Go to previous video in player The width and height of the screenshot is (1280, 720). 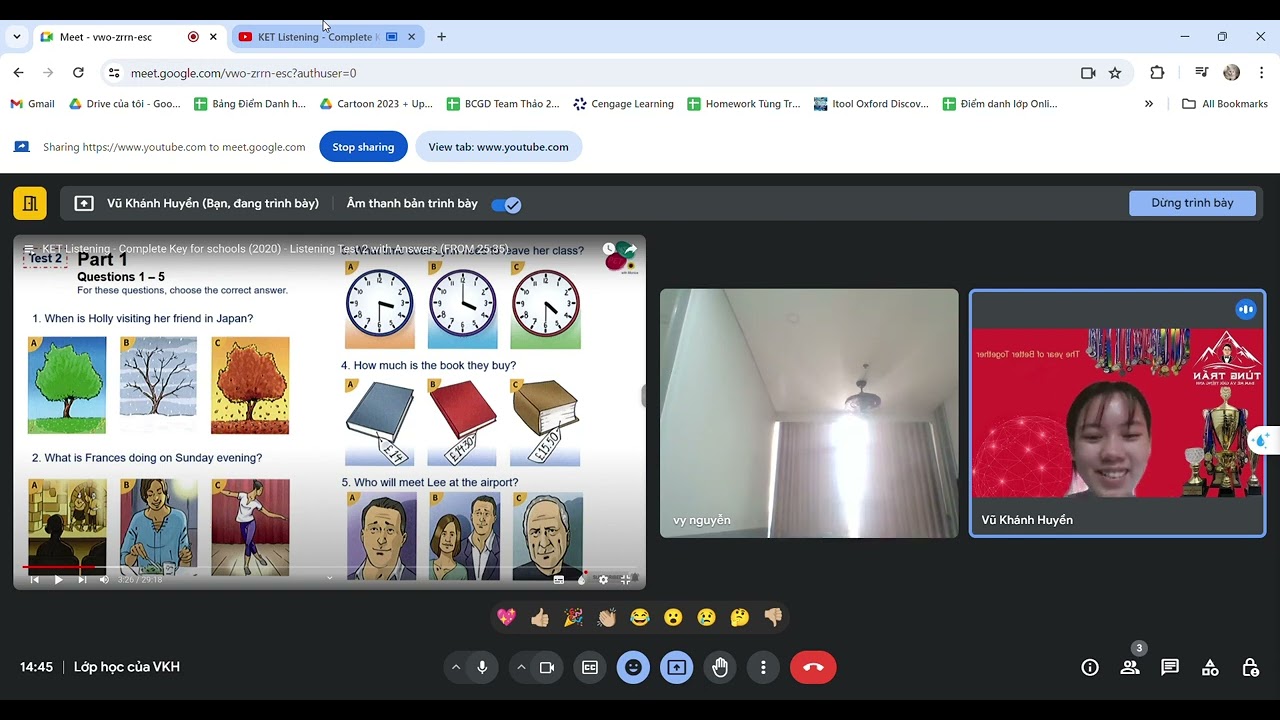[x=34, y=579]
